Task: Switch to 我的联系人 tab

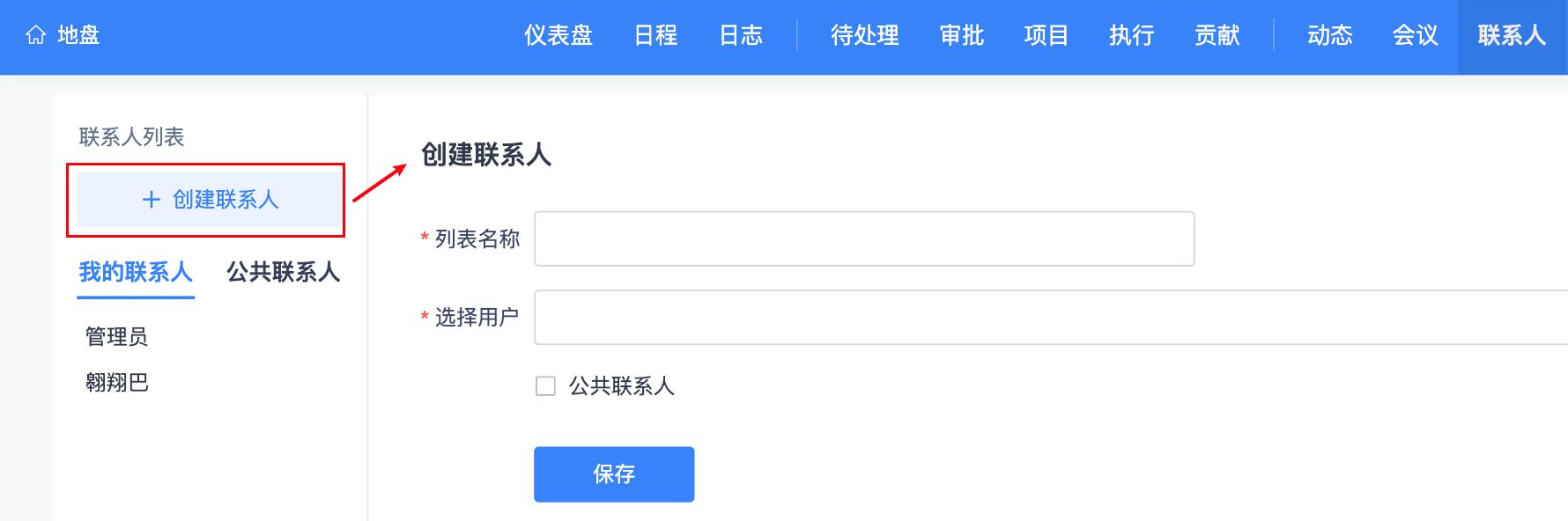Action: pyautogui.click(x=136, y=273)
